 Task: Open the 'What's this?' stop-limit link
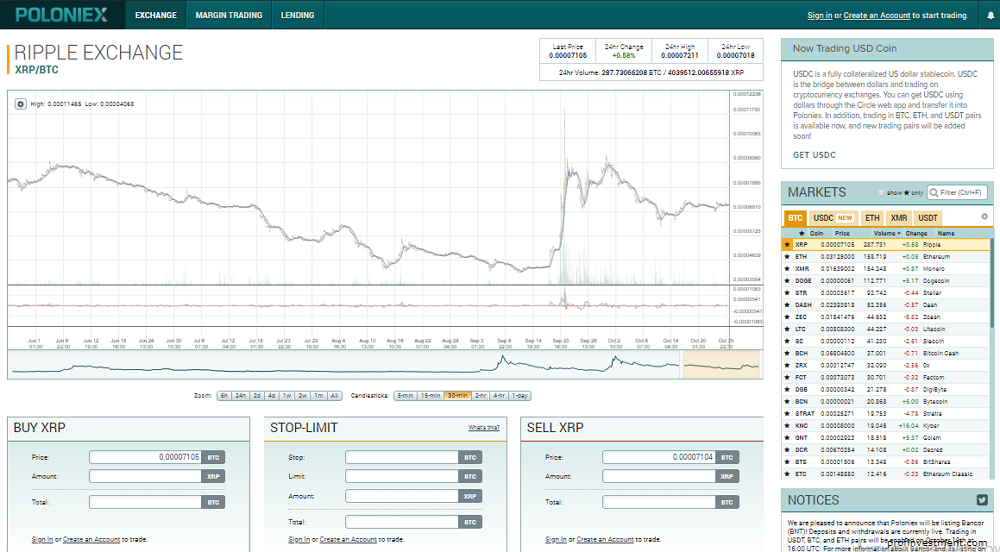(484, 428)
